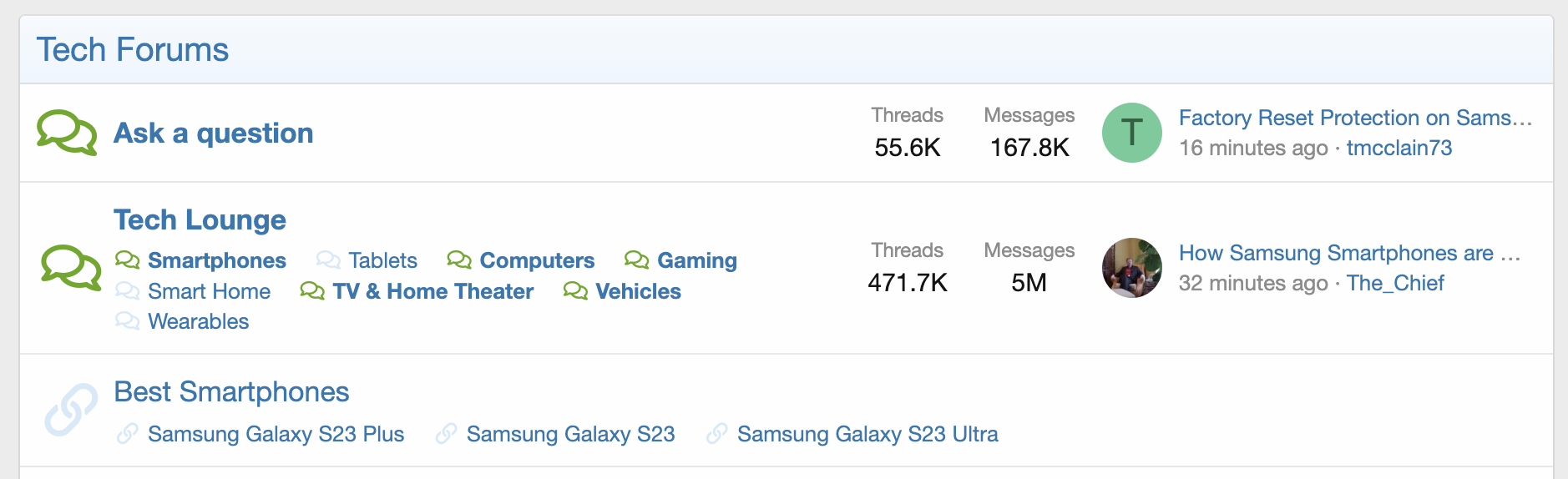Click the The_Chief user photo avatar
1568x479 pixels.
point(1131,268)
